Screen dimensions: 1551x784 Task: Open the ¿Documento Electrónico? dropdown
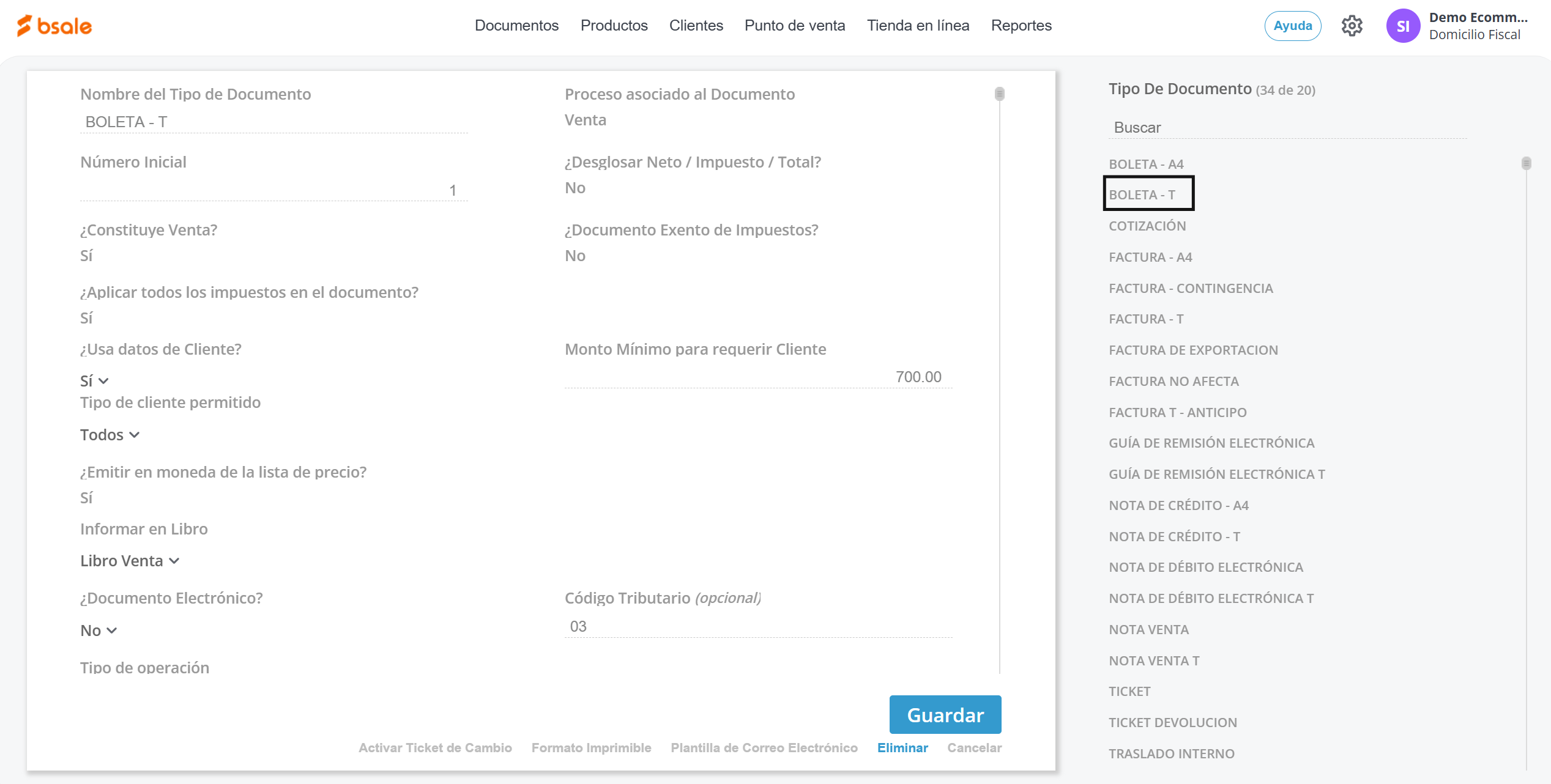pos(98,631)
